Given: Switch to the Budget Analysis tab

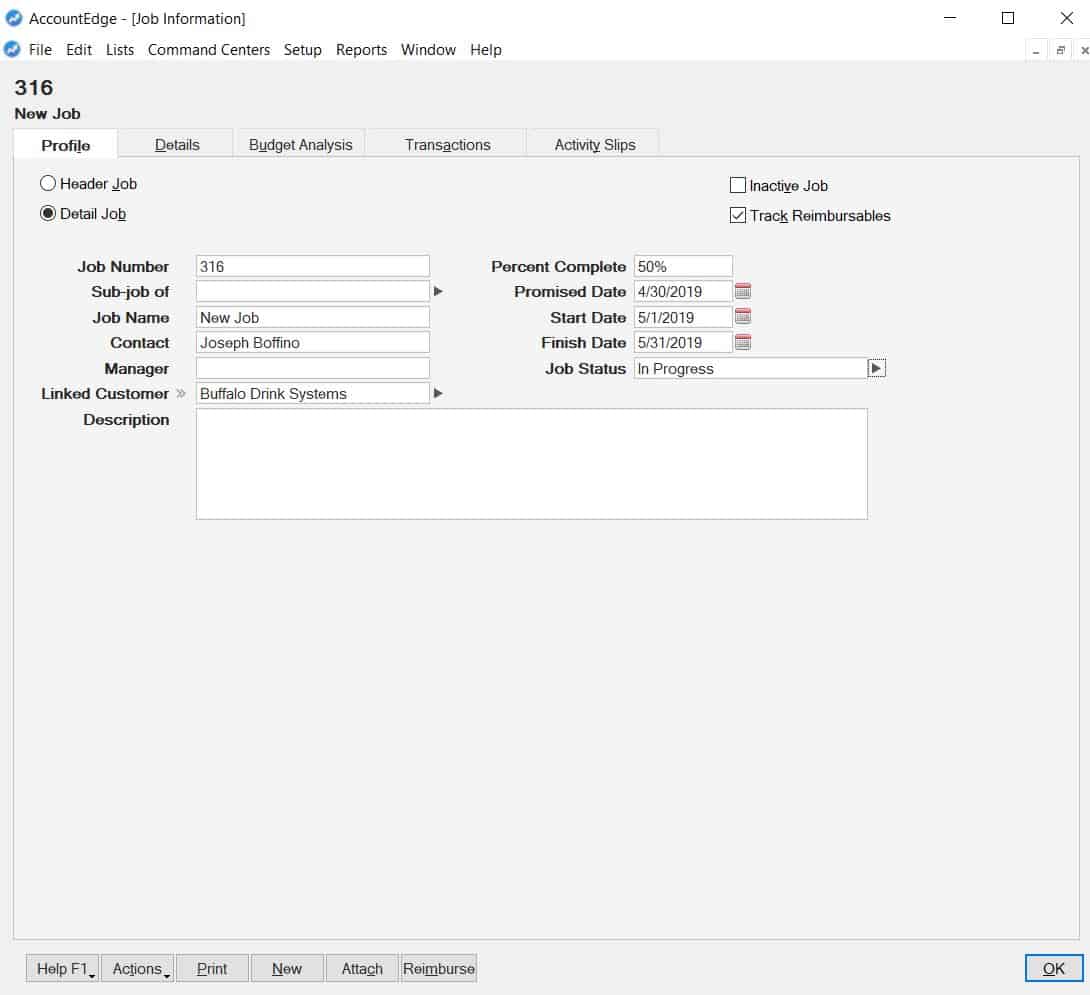Looking at the screenshot, I should [300, 145].
